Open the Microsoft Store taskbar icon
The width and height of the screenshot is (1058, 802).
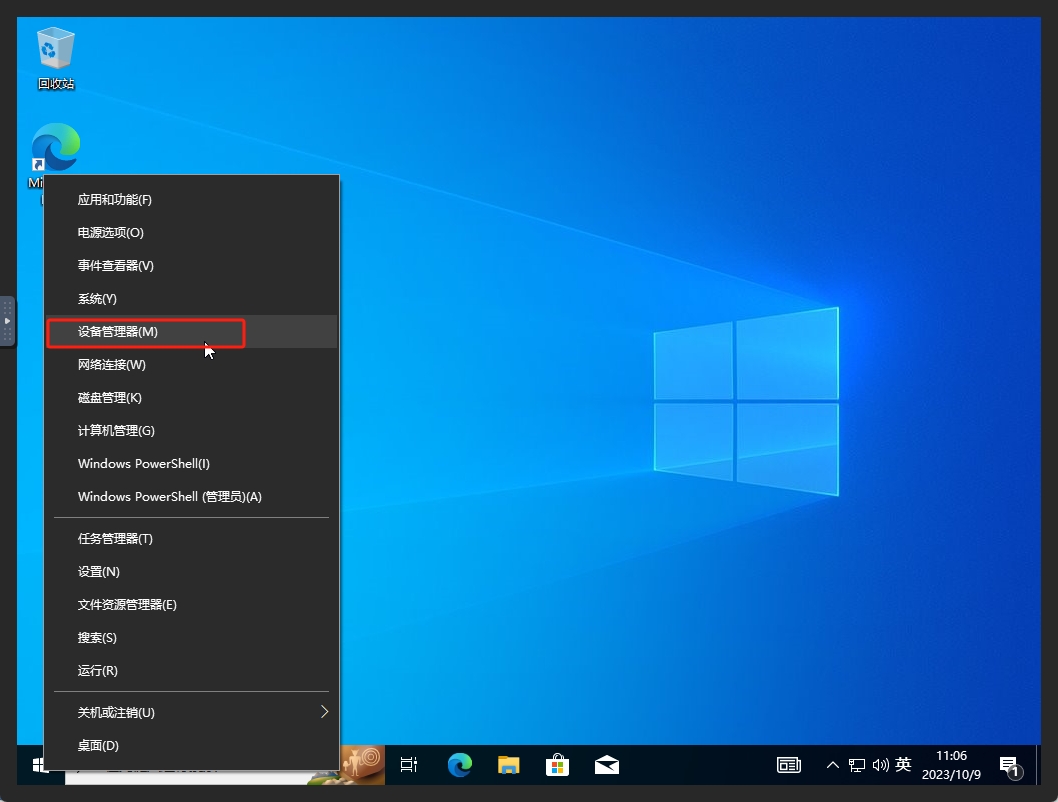[x=557, y=765]
